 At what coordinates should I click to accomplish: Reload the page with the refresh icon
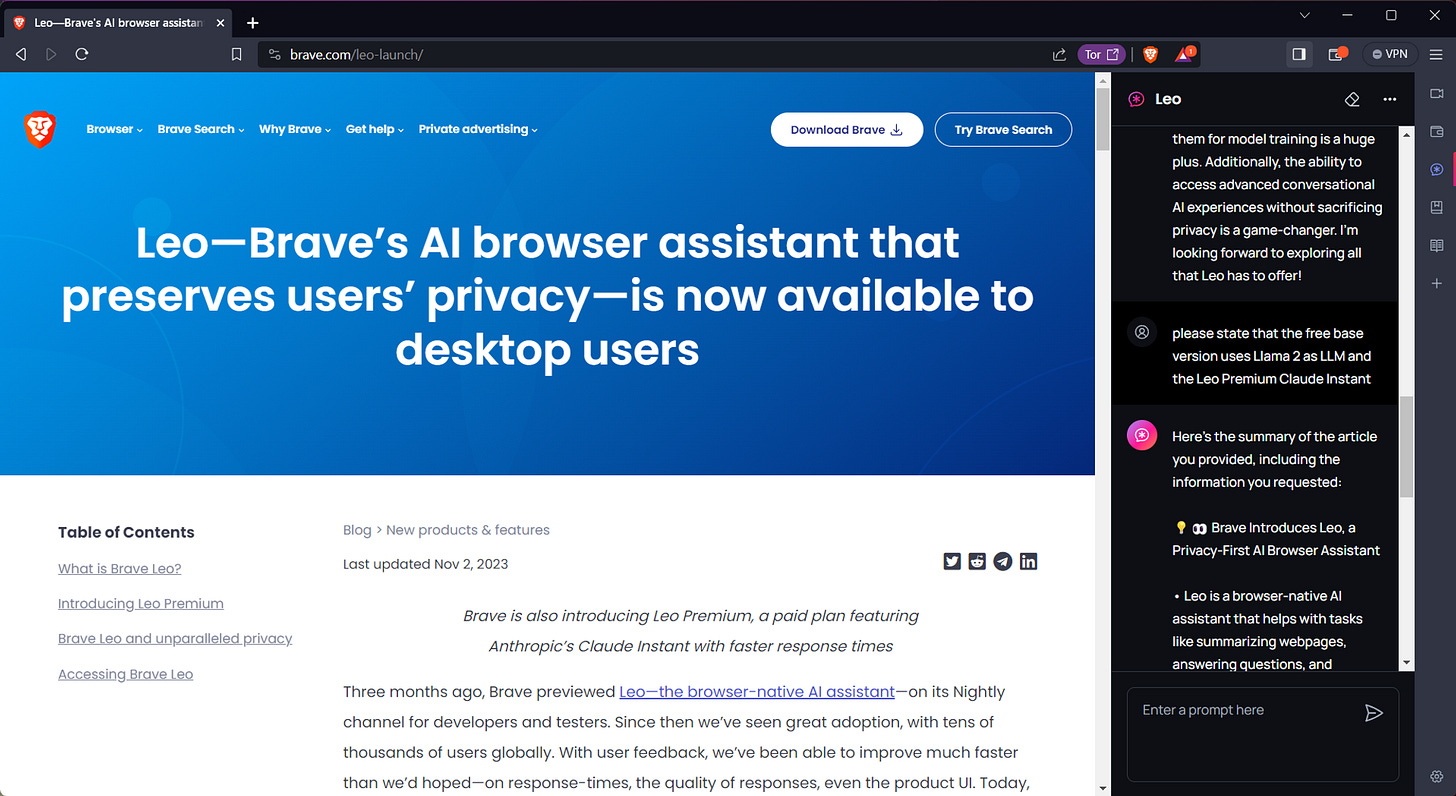click(82, 54)
